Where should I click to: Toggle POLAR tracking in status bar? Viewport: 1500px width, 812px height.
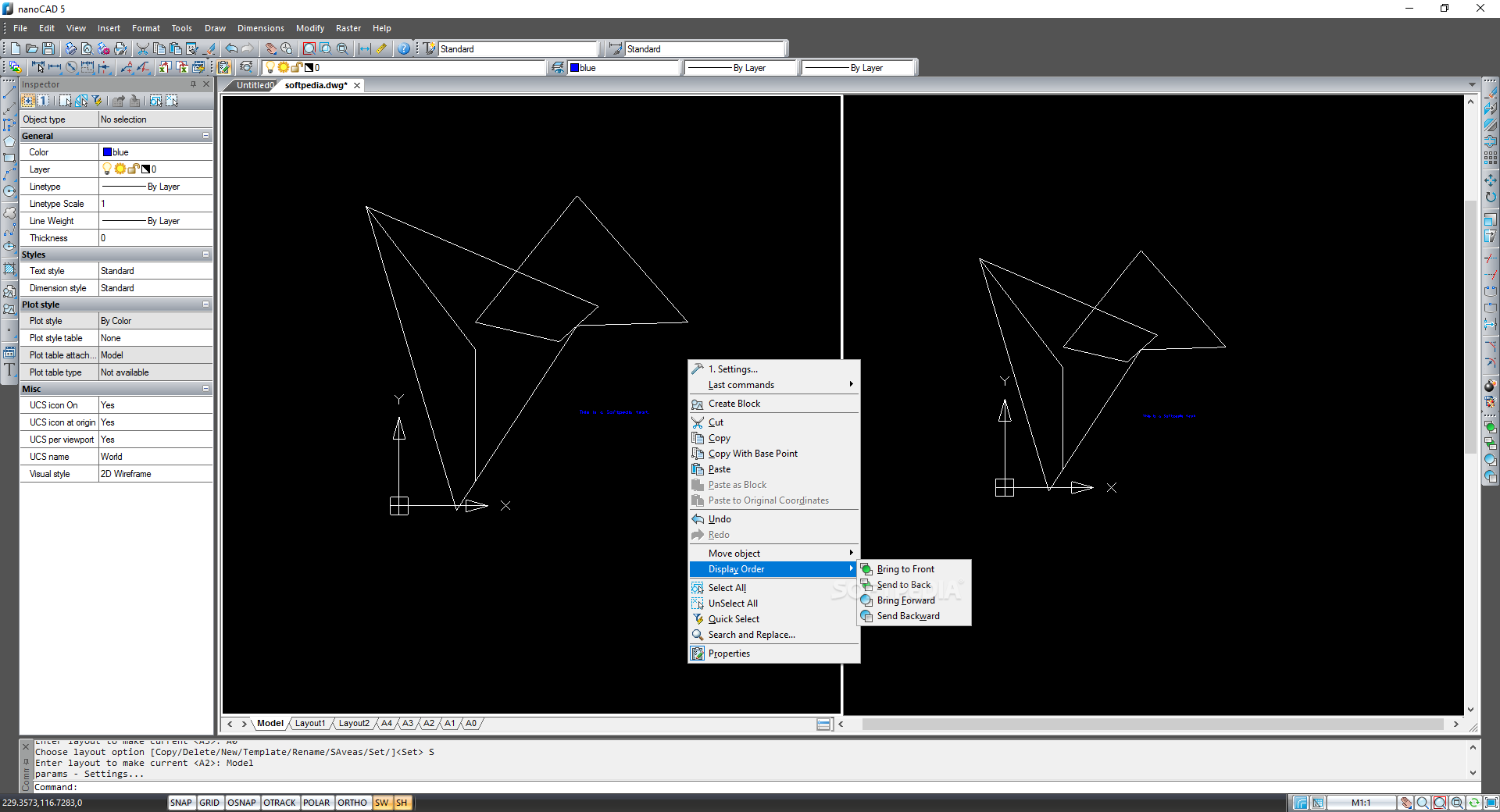tap(316, 803)
